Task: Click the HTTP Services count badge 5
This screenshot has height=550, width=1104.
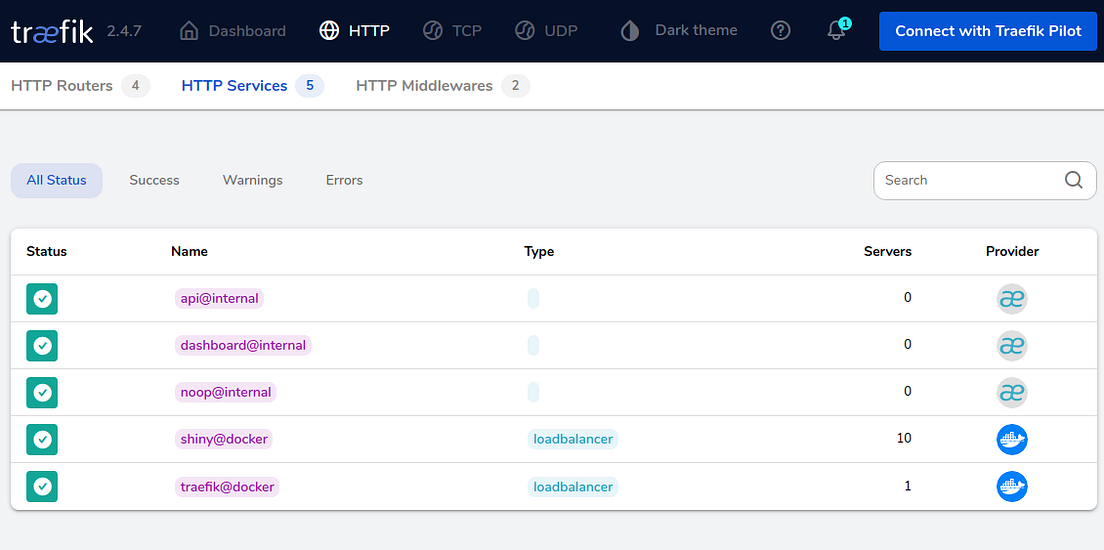Action: pos(310,86)
